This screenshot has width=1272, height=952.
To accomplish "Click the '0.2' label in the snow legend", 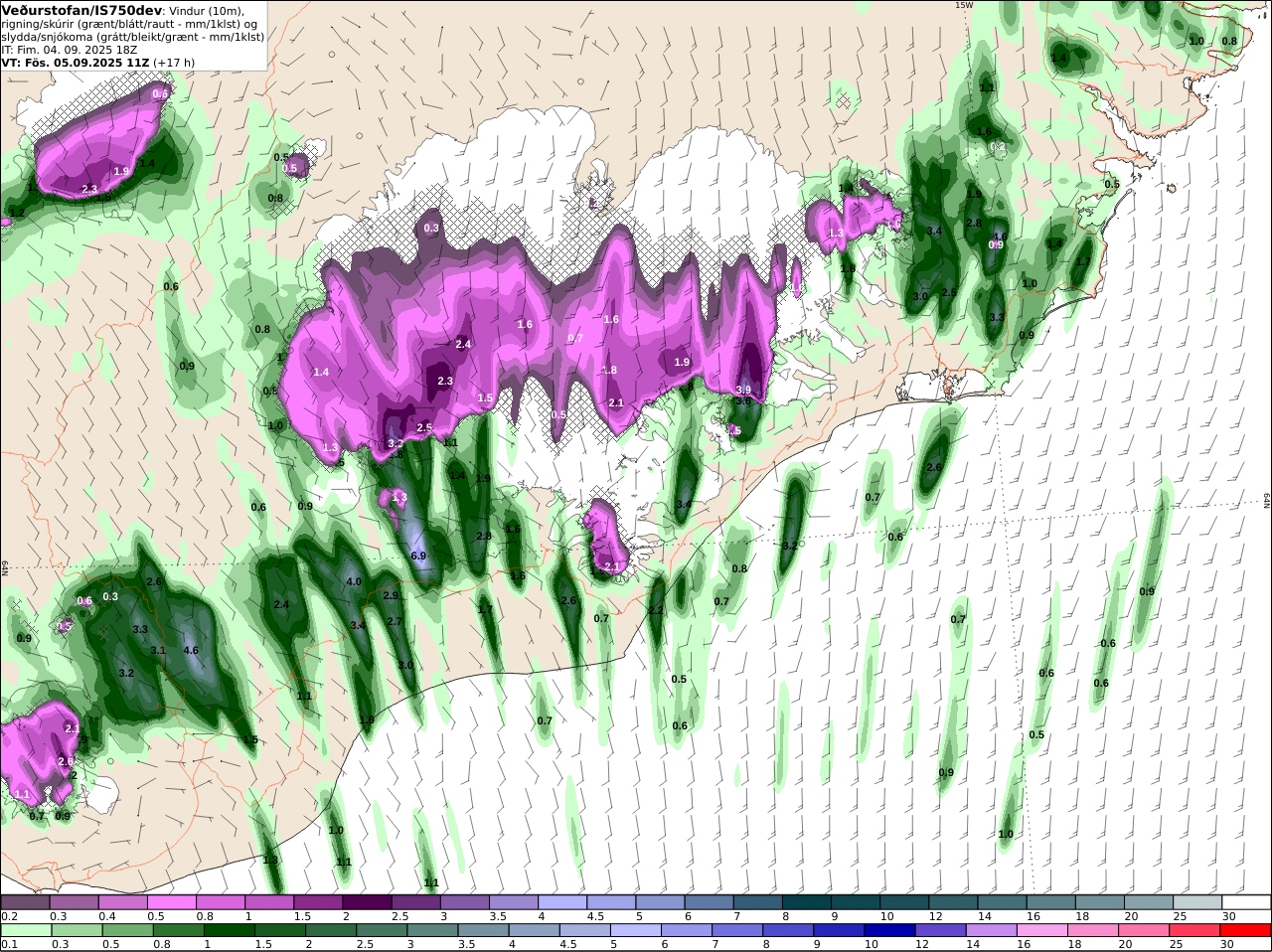I will [x=9, y=916].
